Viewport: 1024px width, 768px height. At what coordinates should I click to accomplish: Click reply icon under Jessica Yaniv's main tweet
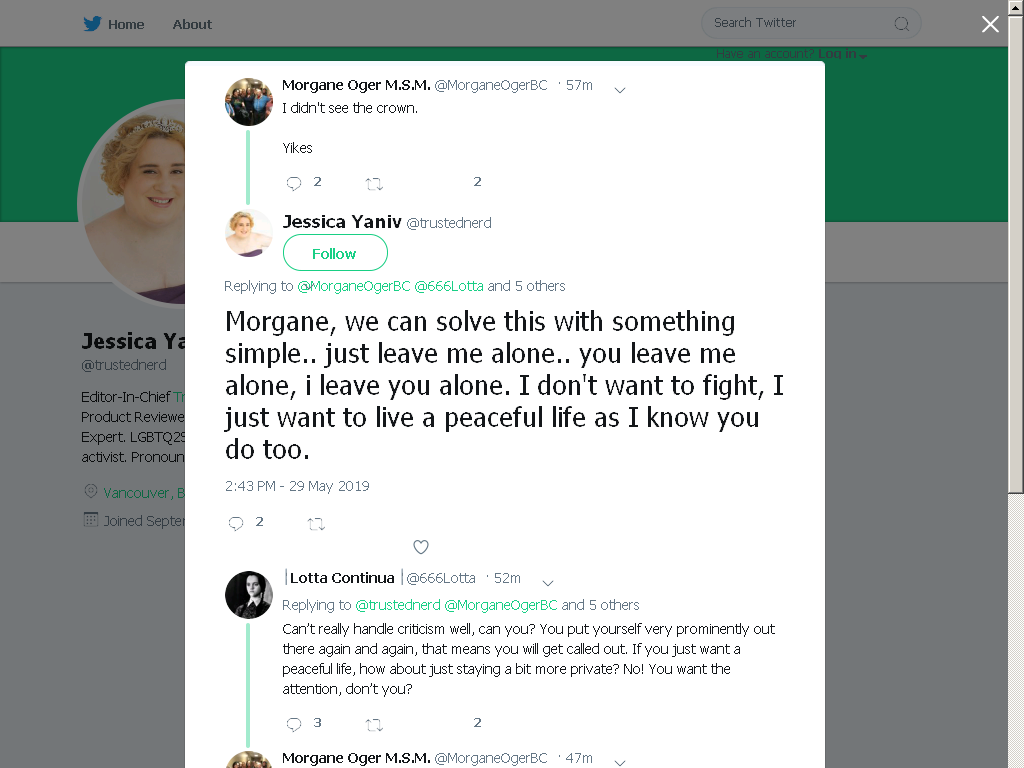click(236, 523)
